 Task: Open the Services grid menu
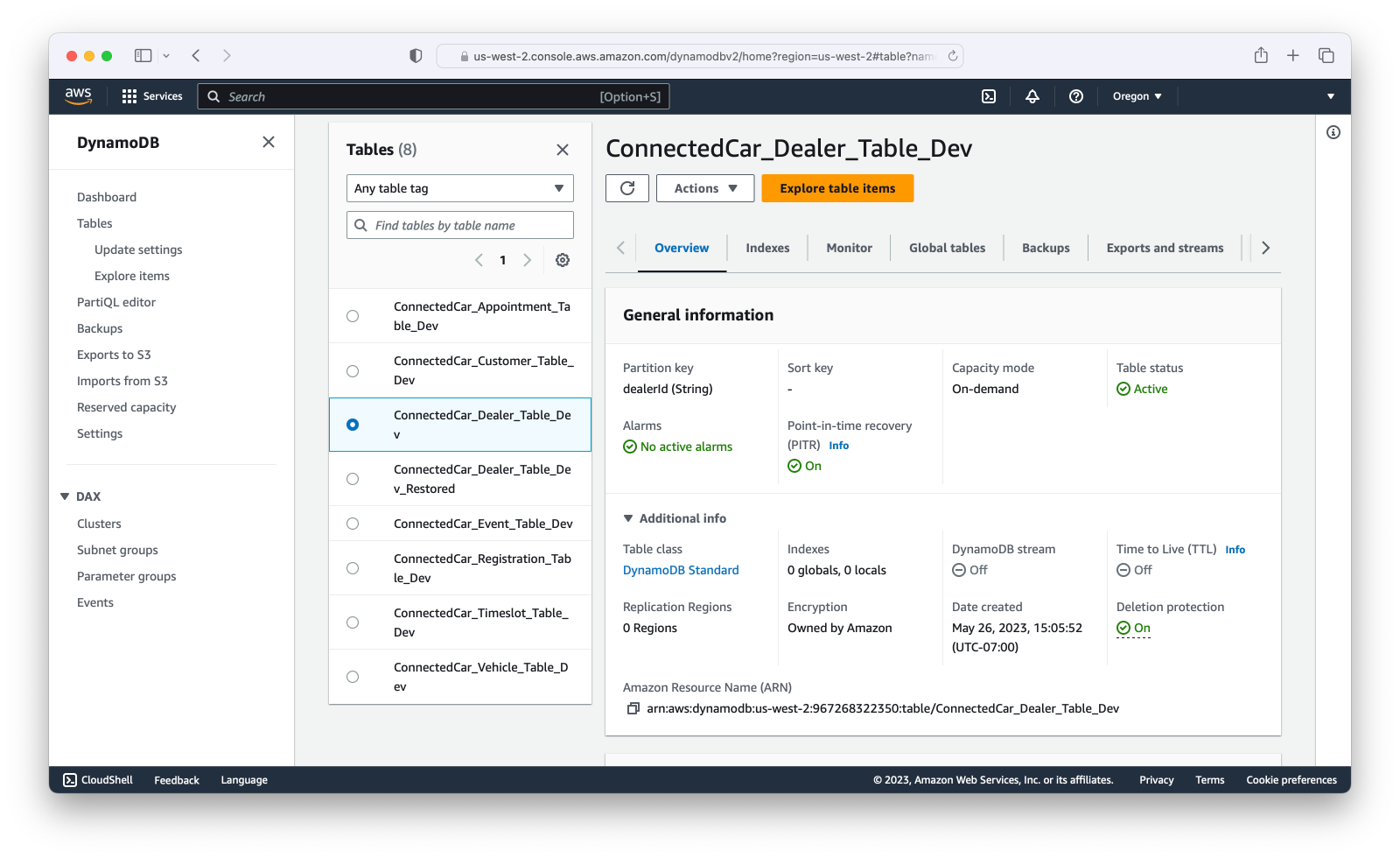pyautogui.click(x=152, y=96)
